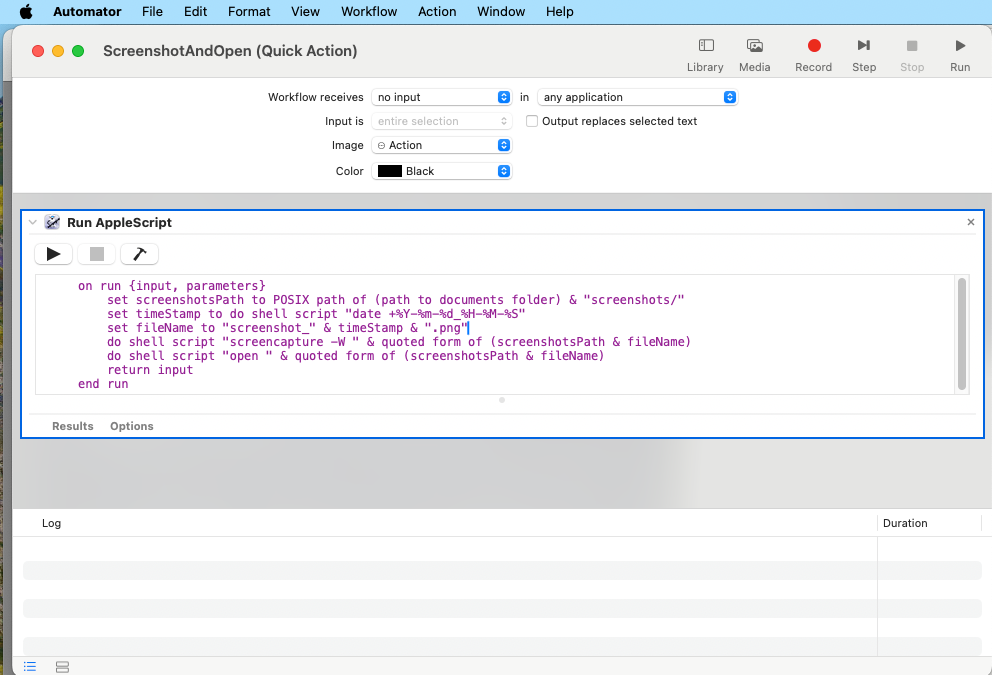The image size is (992, 675).
Task: Click the Record button in the toolbar
Action: [x=813, y=47]
